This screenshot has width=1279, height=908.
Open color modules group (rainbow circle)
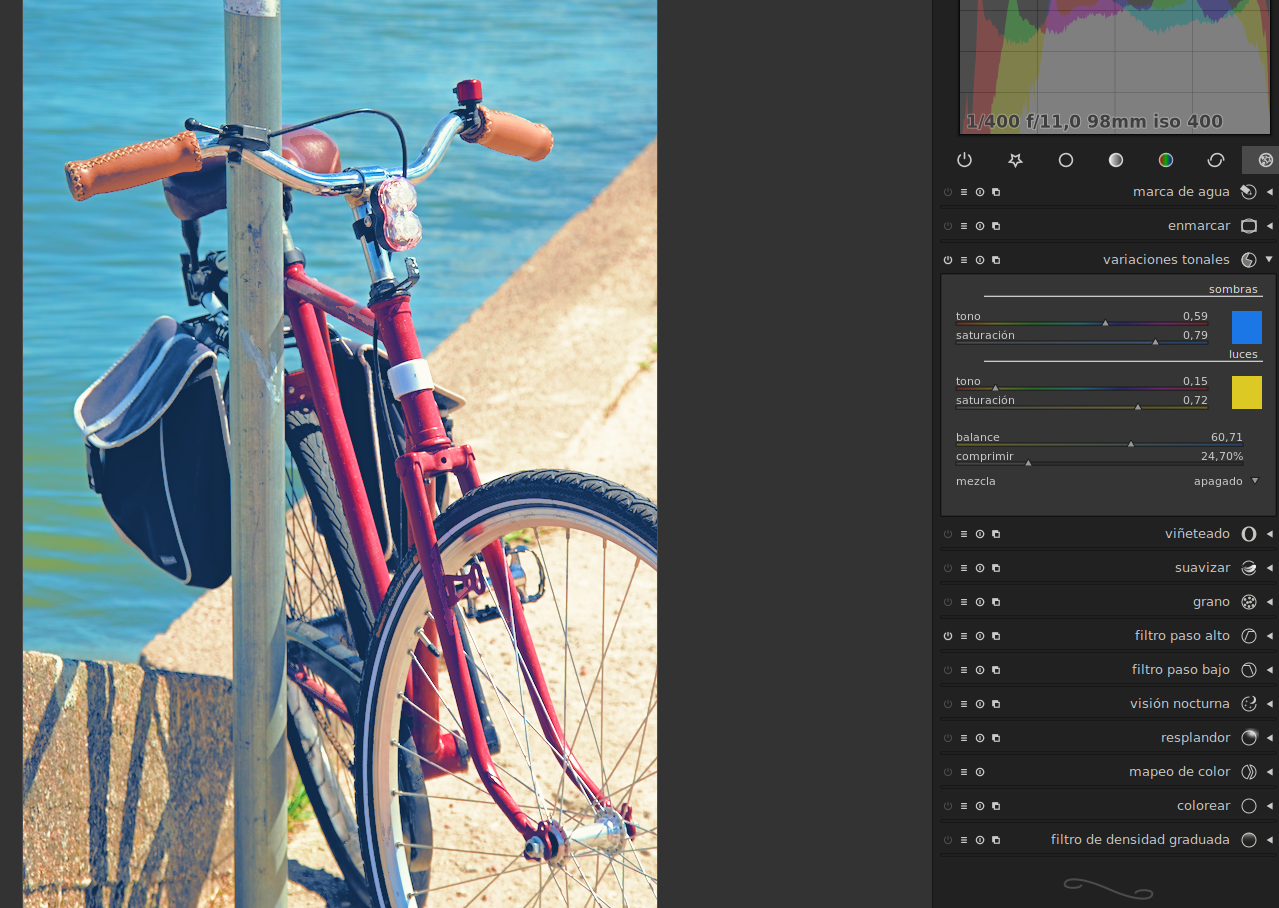coord(1166,160)
